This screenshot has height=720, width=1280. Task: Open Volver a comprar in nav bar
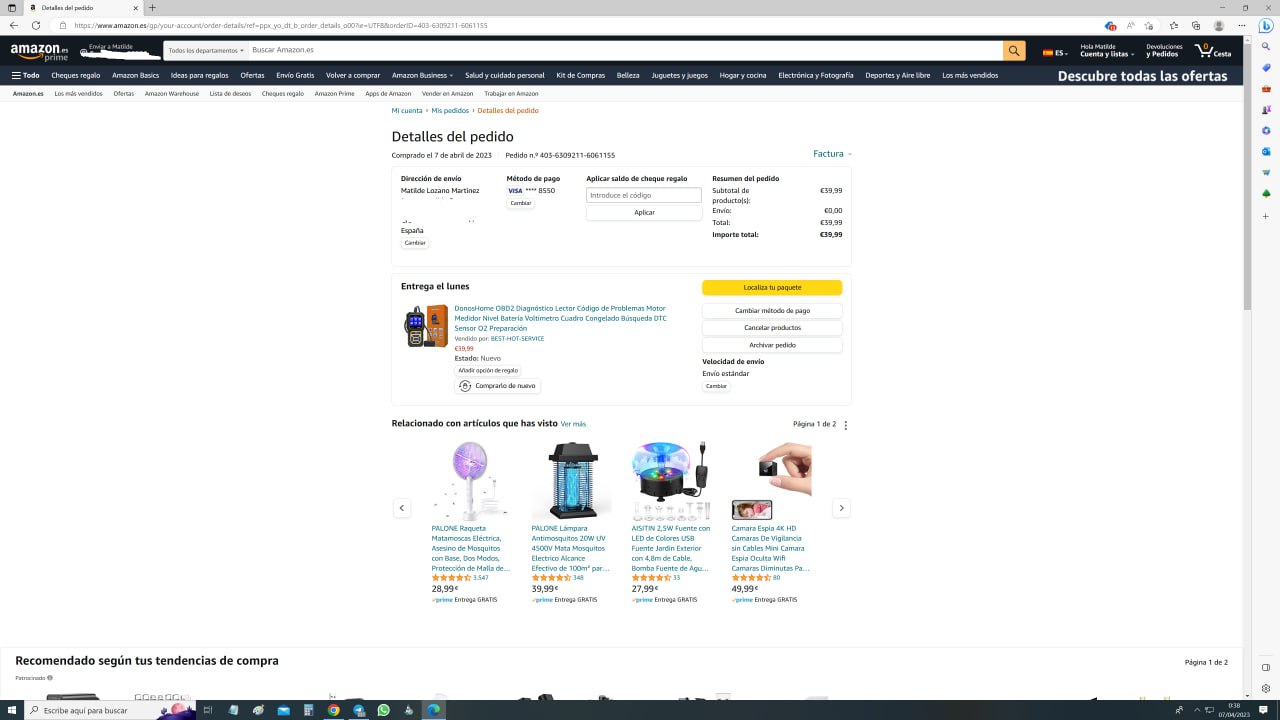point(353,75)
